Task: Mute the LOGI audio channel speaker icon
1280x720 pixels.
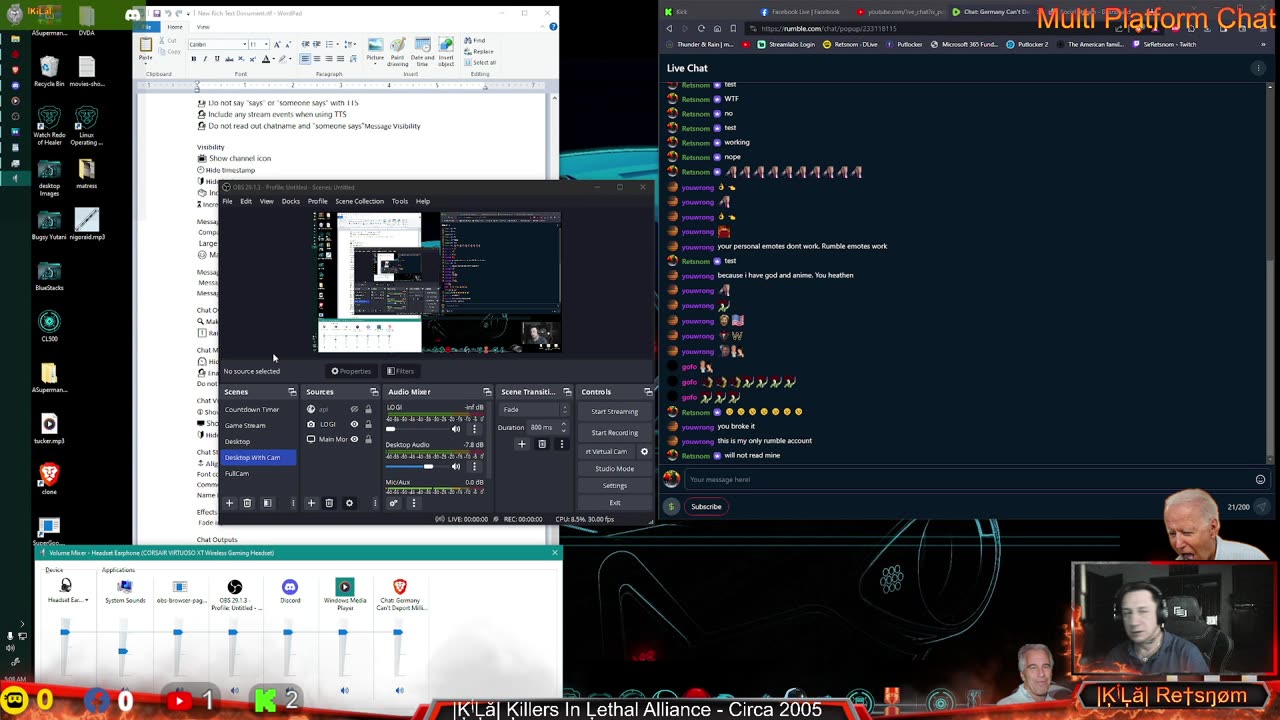Action: pos(457,428)
